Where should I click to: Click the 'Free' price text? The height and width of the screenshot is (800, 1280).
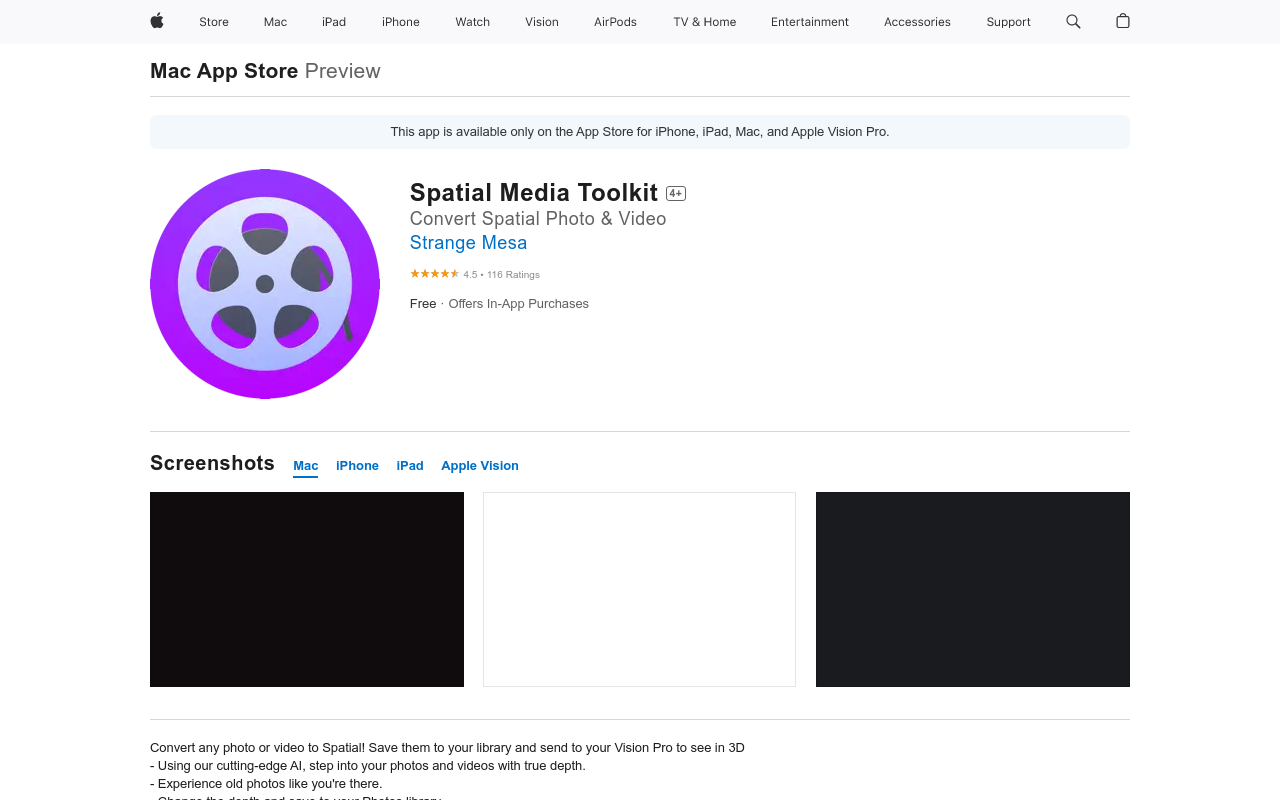(423, 304)
